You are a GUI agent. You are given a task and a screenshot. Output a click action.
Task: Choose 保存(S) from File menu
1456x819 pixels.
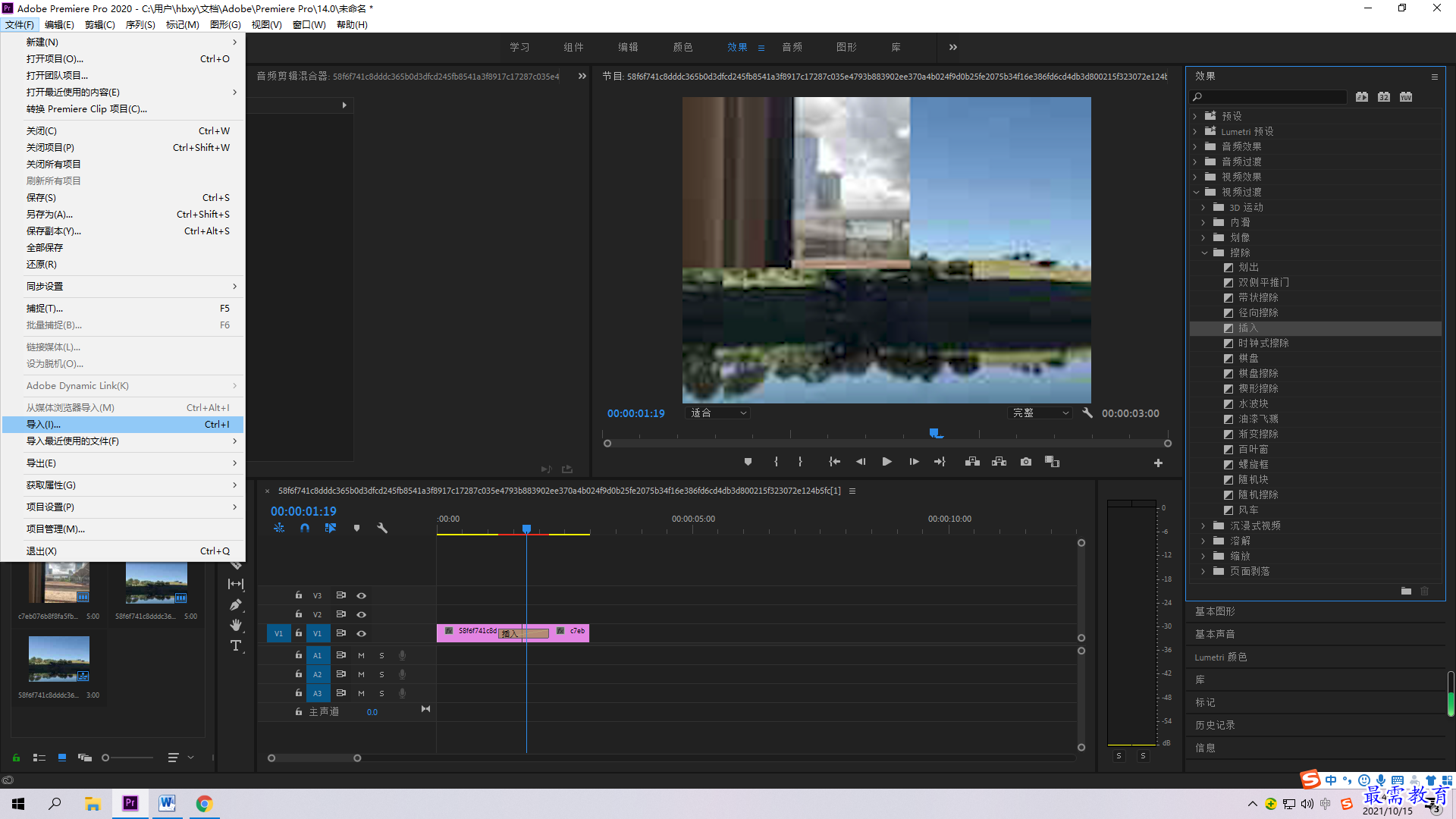[123, 198]
